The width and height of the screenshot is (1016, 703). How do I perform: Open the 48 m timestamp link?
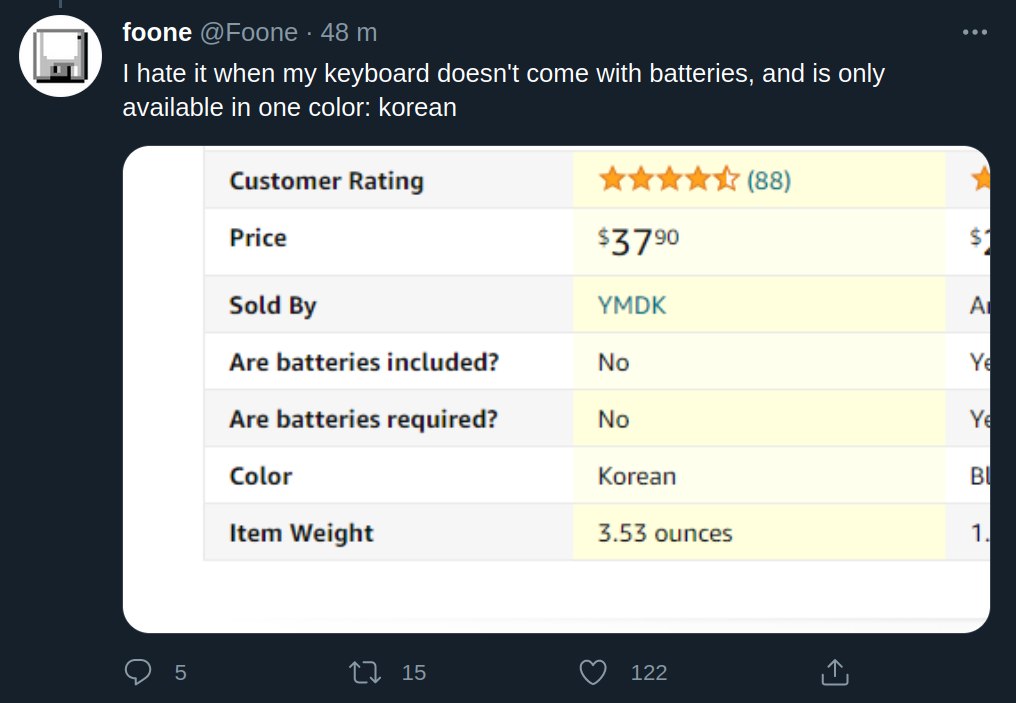point(349,33)
